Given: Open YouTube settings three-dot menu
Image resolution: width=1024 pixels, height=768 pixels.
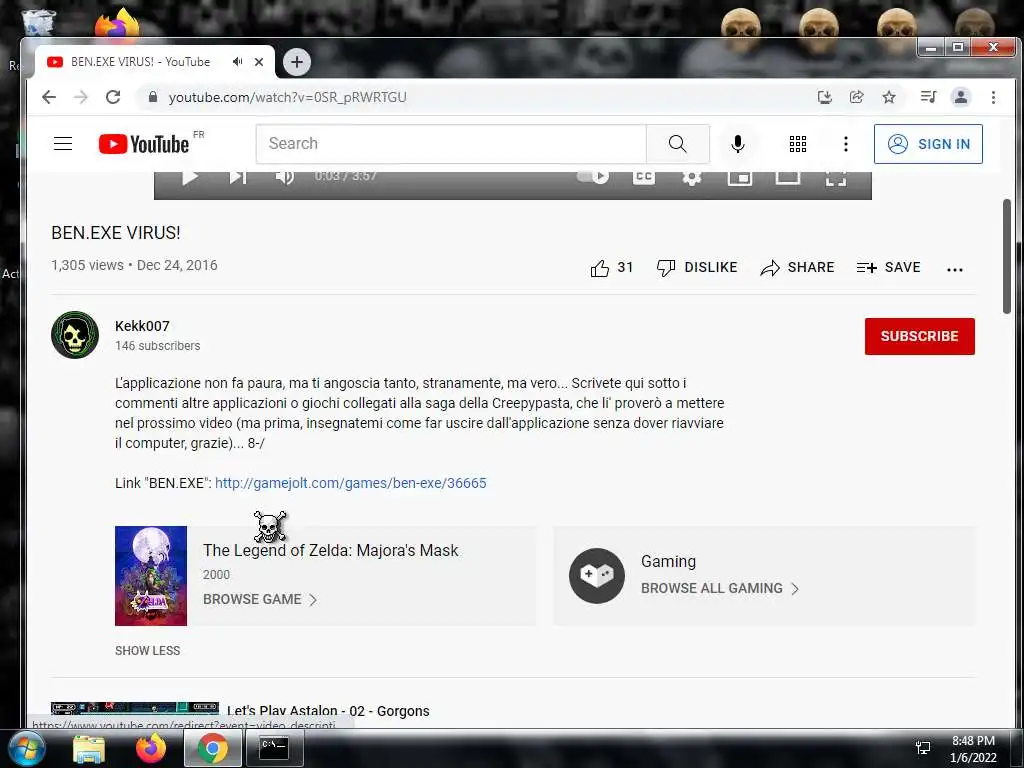Looking at the screenshot, I should [846, 144].
